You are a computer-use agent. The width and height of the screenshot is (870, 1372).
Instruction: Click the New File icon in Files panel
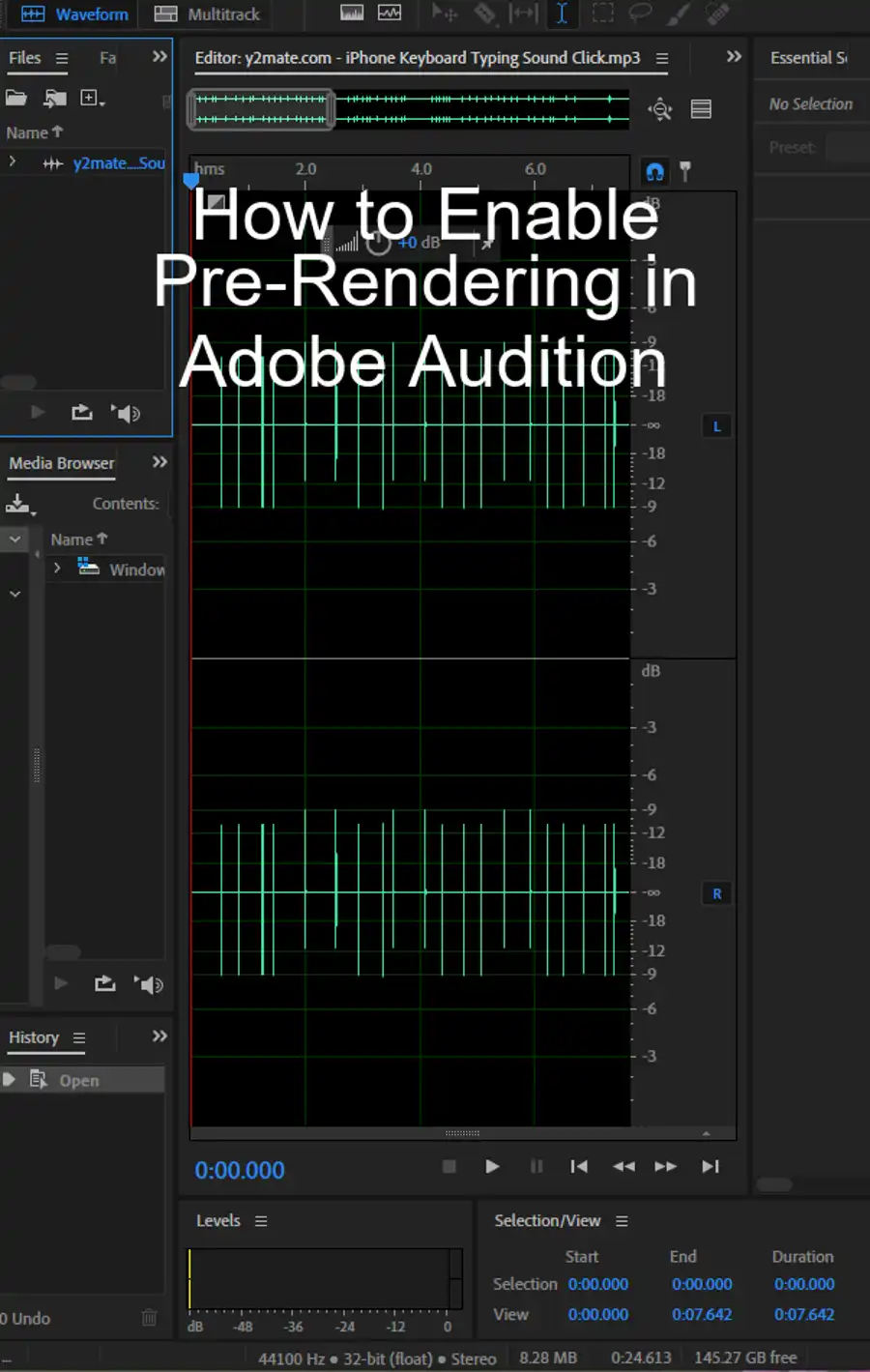coord(93,98)
